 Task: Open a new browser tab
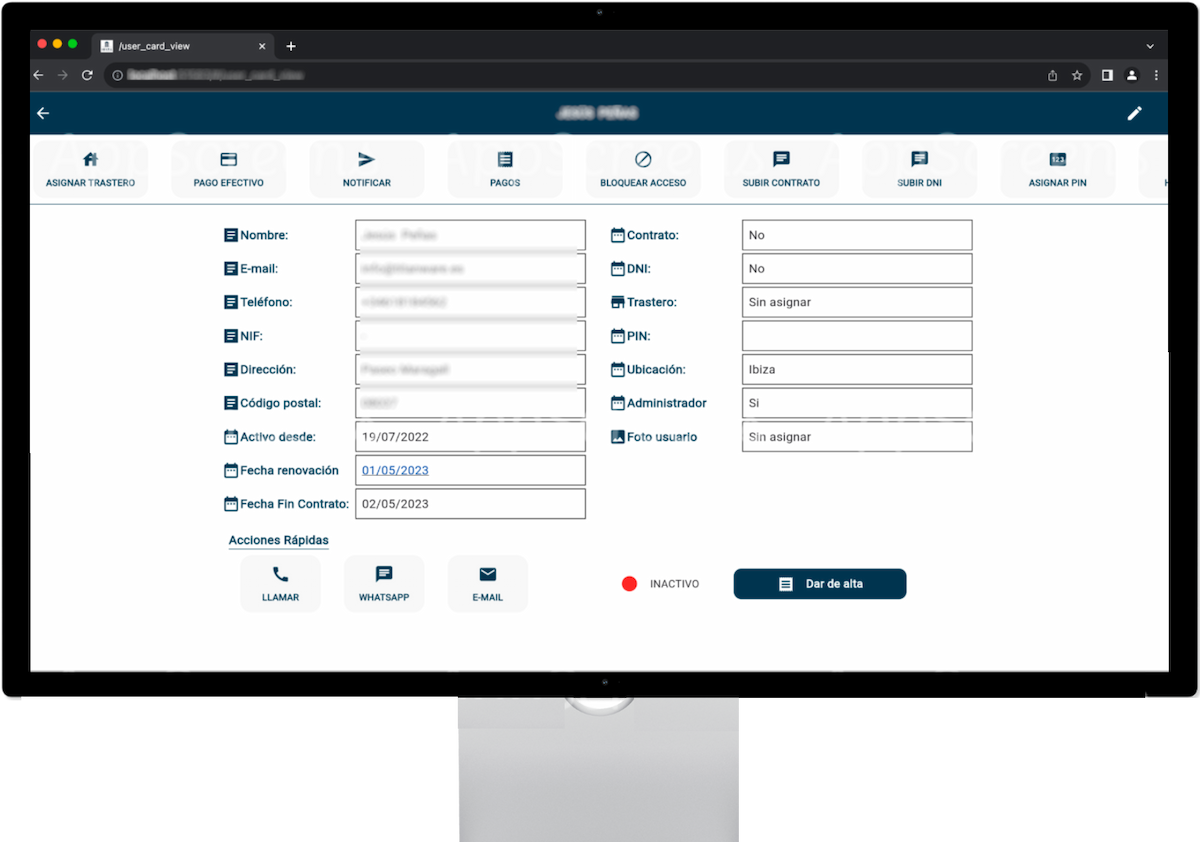291,46
